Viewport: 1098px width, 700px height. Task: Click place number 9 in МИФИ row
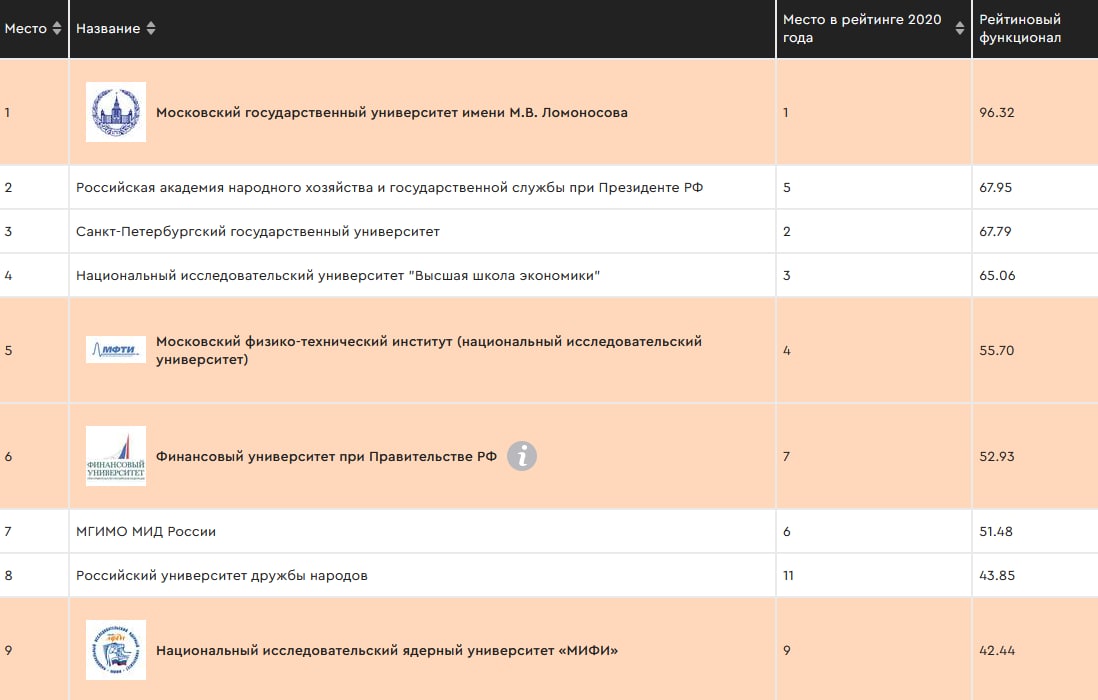(8, 650)
